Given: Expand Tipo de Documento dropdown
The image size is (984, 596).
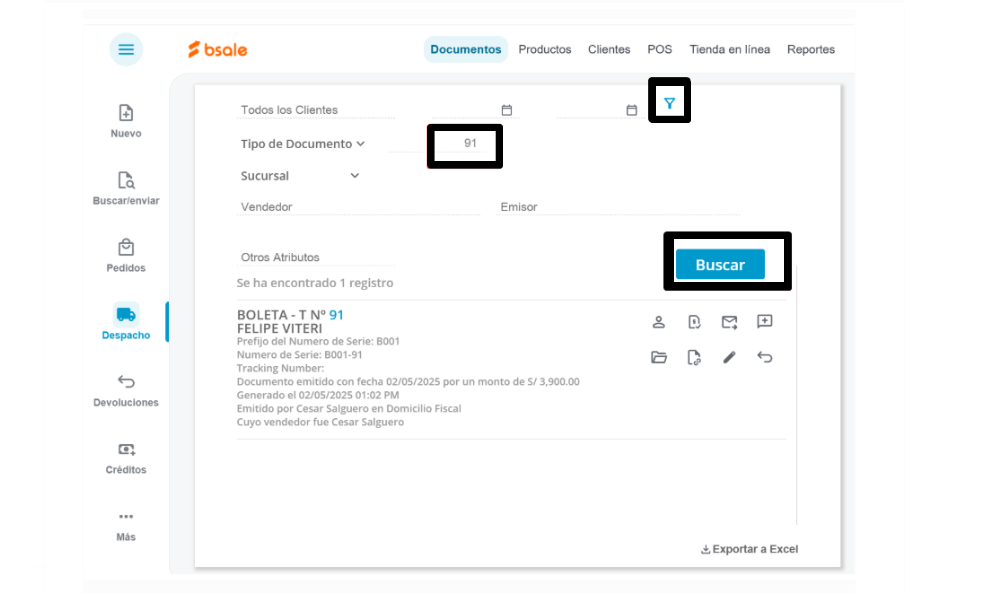Looking at the screenshot, I should point(302,144).
